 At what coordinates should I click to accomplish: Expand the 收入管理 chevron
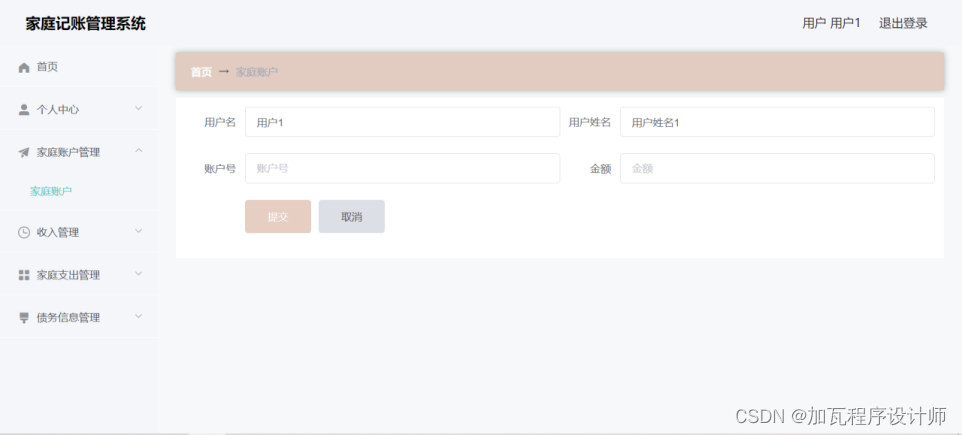coord(139,231)
